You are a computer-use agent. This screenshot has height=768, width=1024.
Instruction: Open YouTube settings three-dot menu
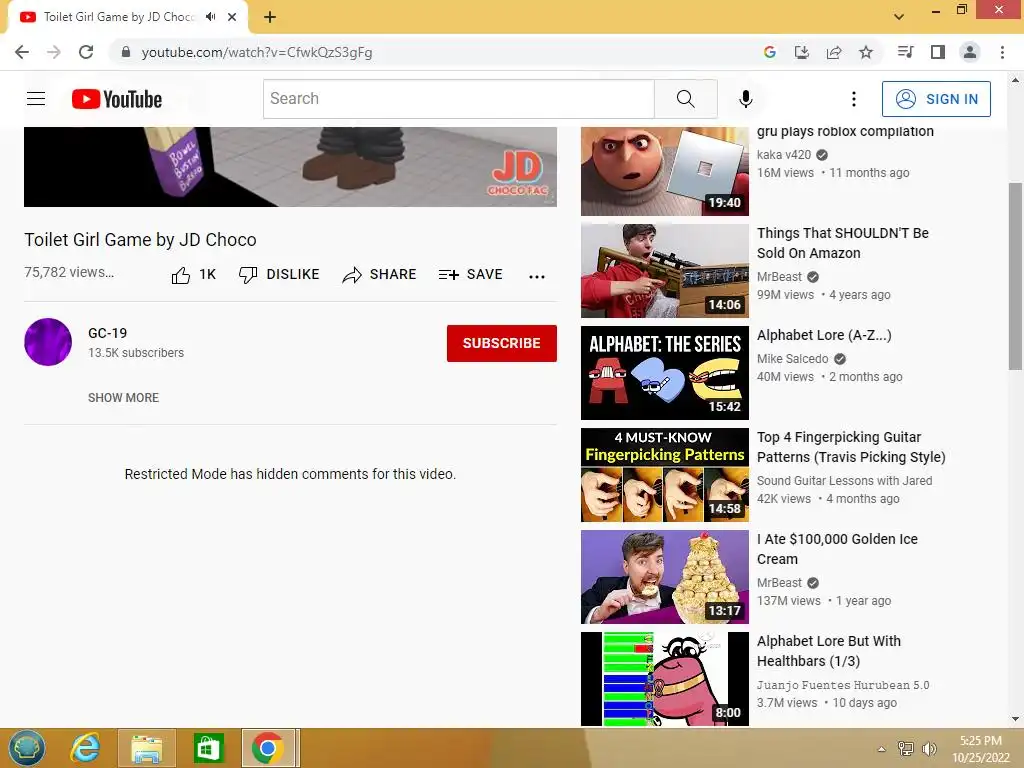854,99
